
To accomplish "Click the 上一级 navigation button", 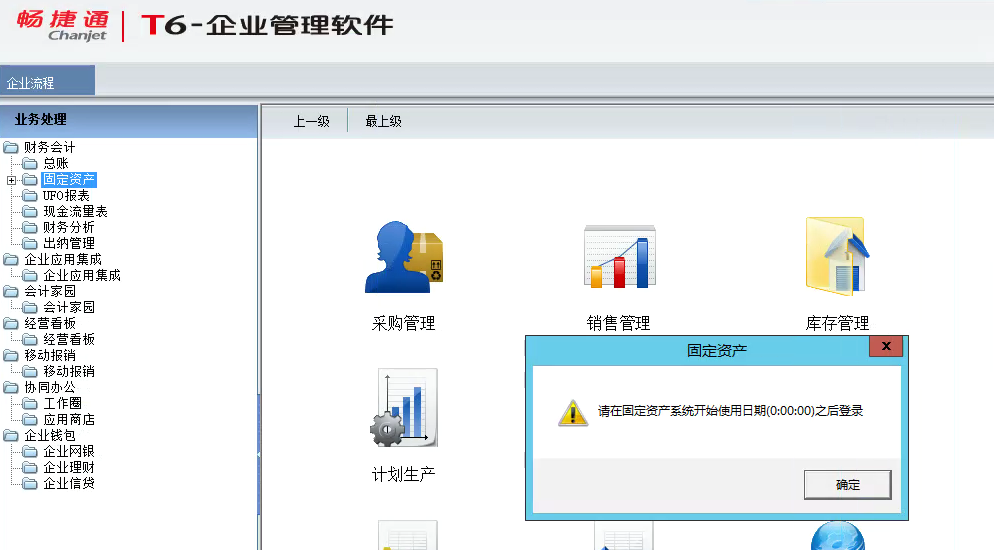I will 311,121.
